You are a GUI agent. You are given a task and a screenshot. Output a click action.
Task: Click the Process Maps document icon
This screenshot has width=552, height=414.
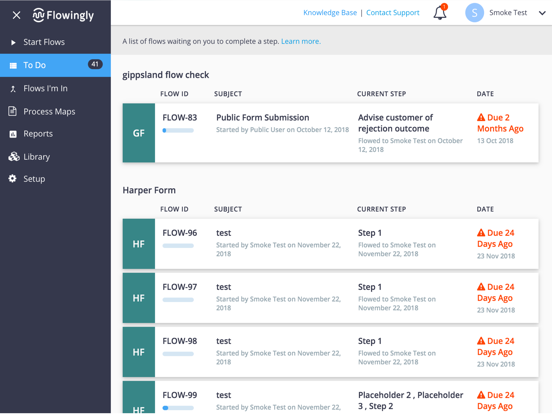(x=13, y=111)
